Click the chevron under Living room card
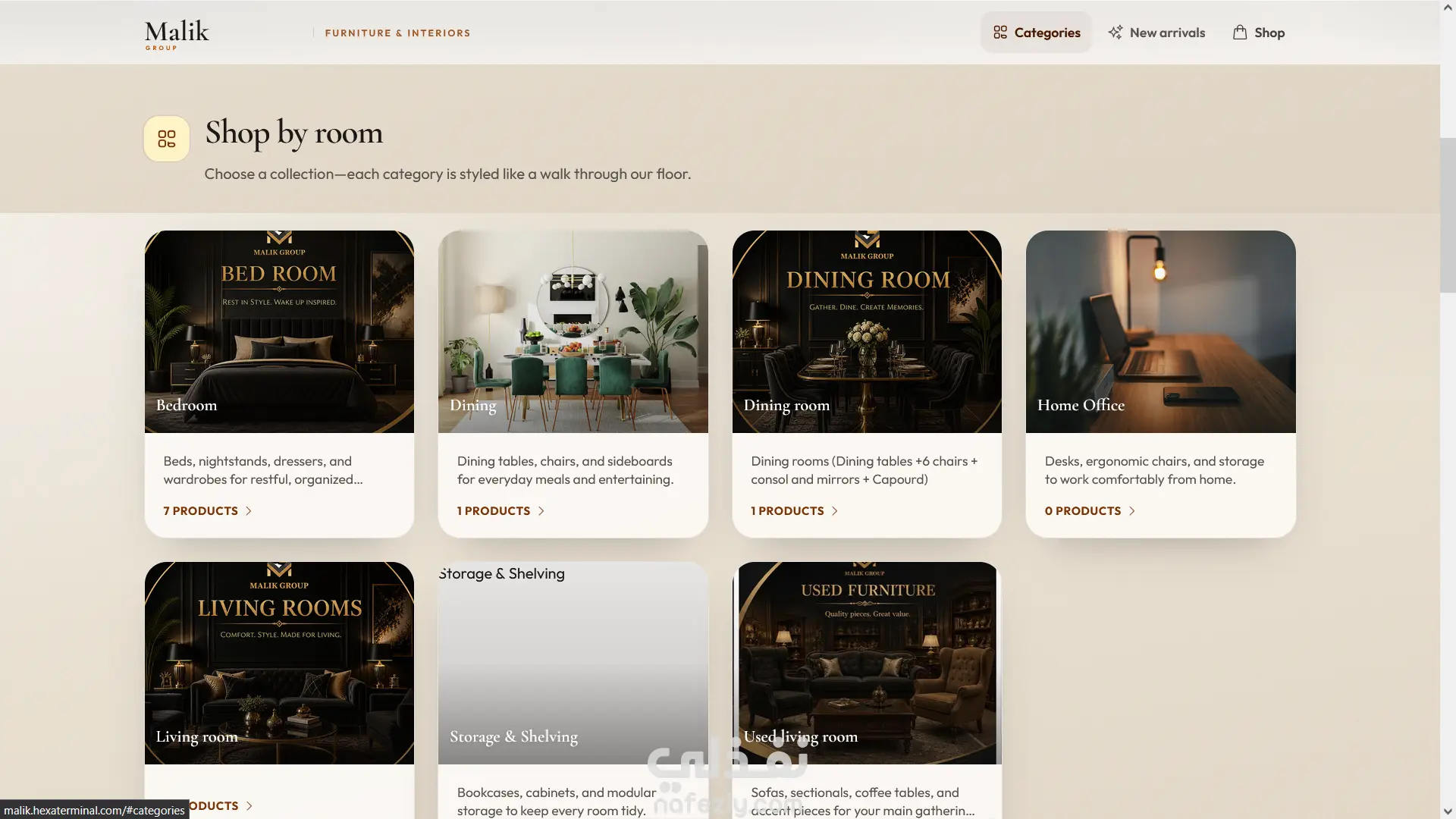Image resolution: width=1456 pixels, height=819 pixels. tap(249, 806)
